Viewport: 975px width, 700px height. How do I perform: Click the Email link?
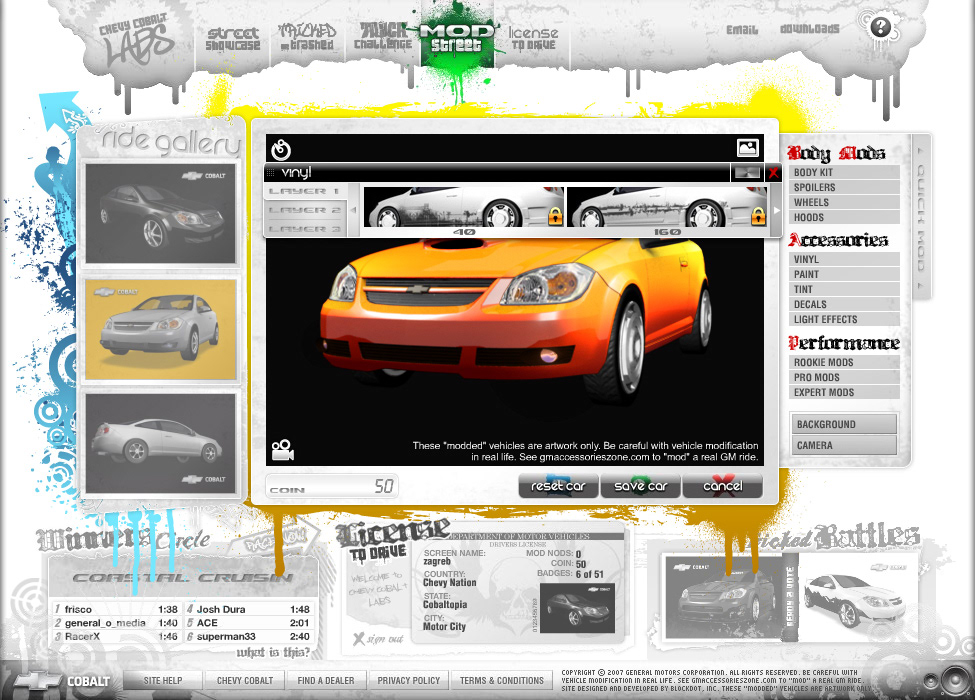742,30
